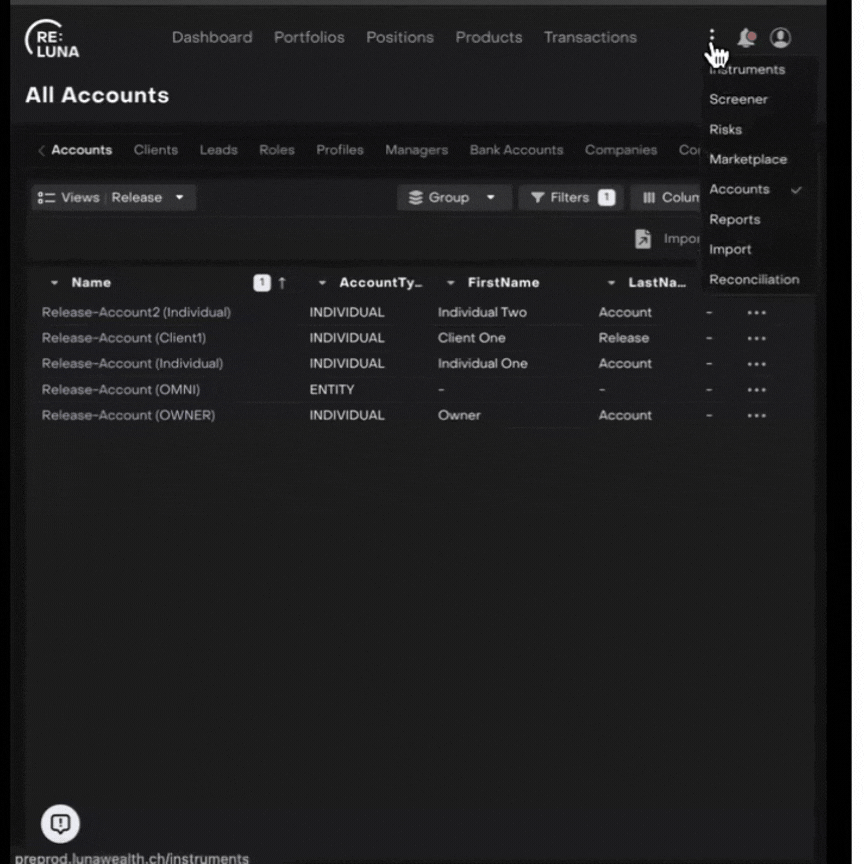The image size is (864, 864).
Task: Click the Import file icon
Action: click(x=643, y=239)
